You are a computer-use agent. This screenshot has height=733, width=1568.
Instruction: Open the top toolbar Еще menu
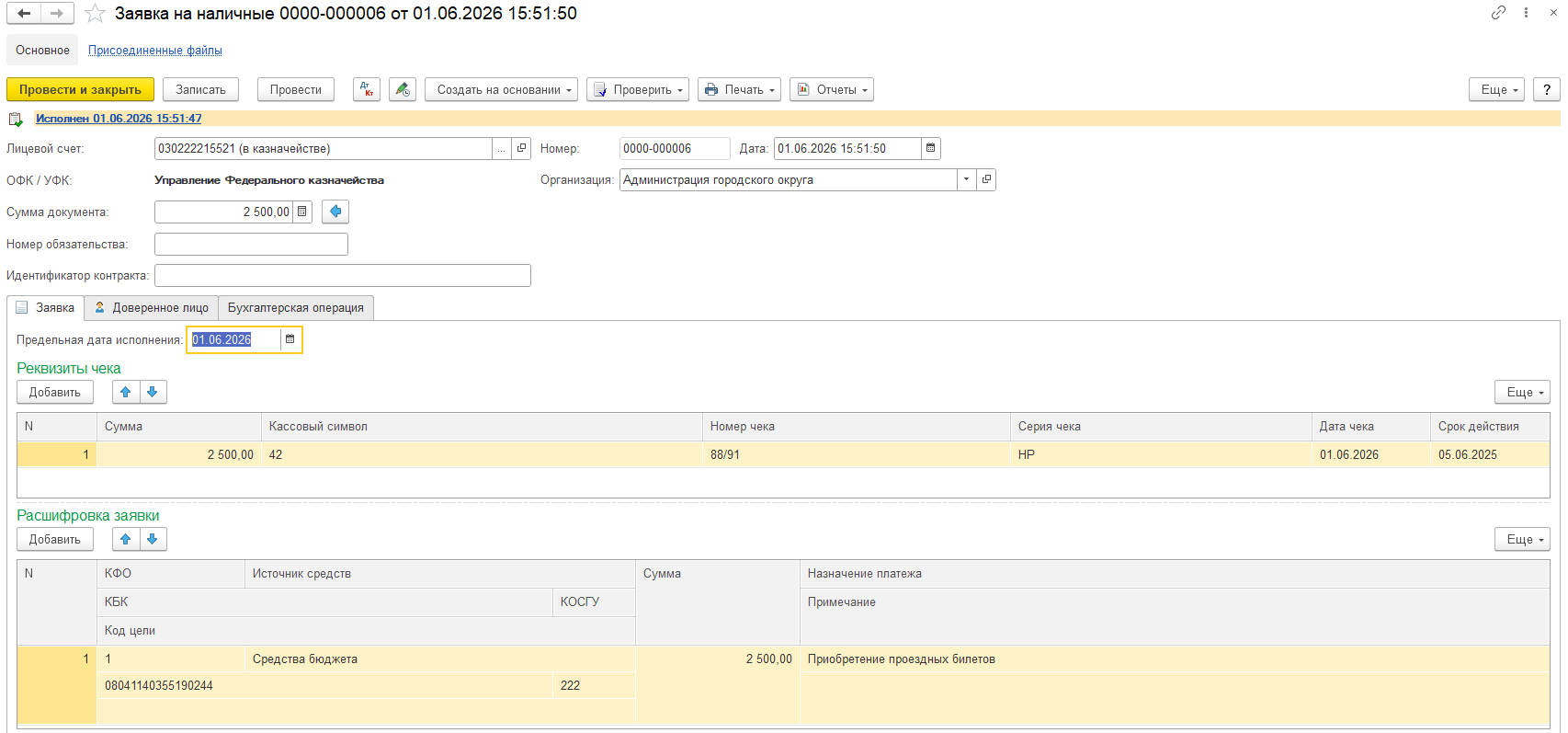(x=1497, y=89)
